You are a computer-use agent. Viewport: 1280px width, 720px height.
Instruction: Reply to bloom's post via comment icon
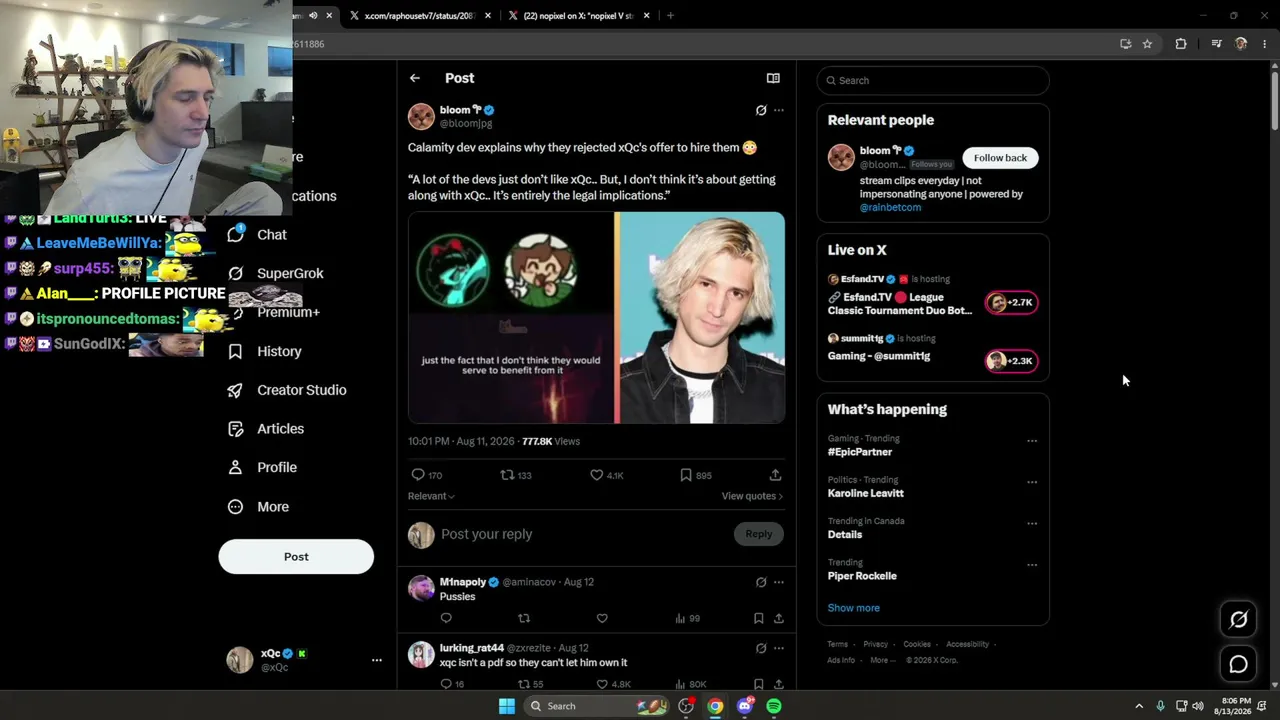(418, 475)
